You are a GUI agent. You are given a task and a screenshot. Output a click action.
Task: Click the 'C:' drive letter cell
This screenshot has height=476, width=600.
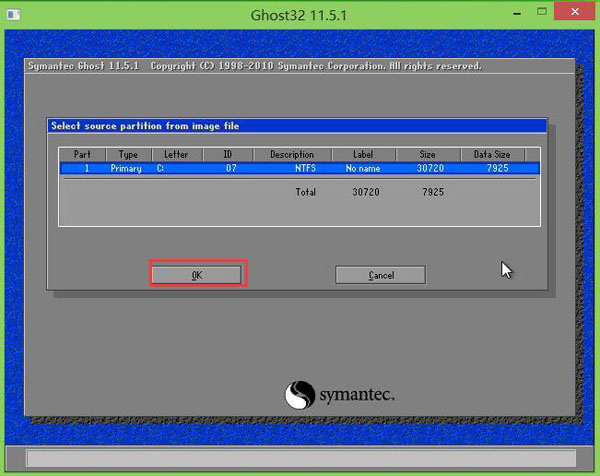tap(160, 168)
